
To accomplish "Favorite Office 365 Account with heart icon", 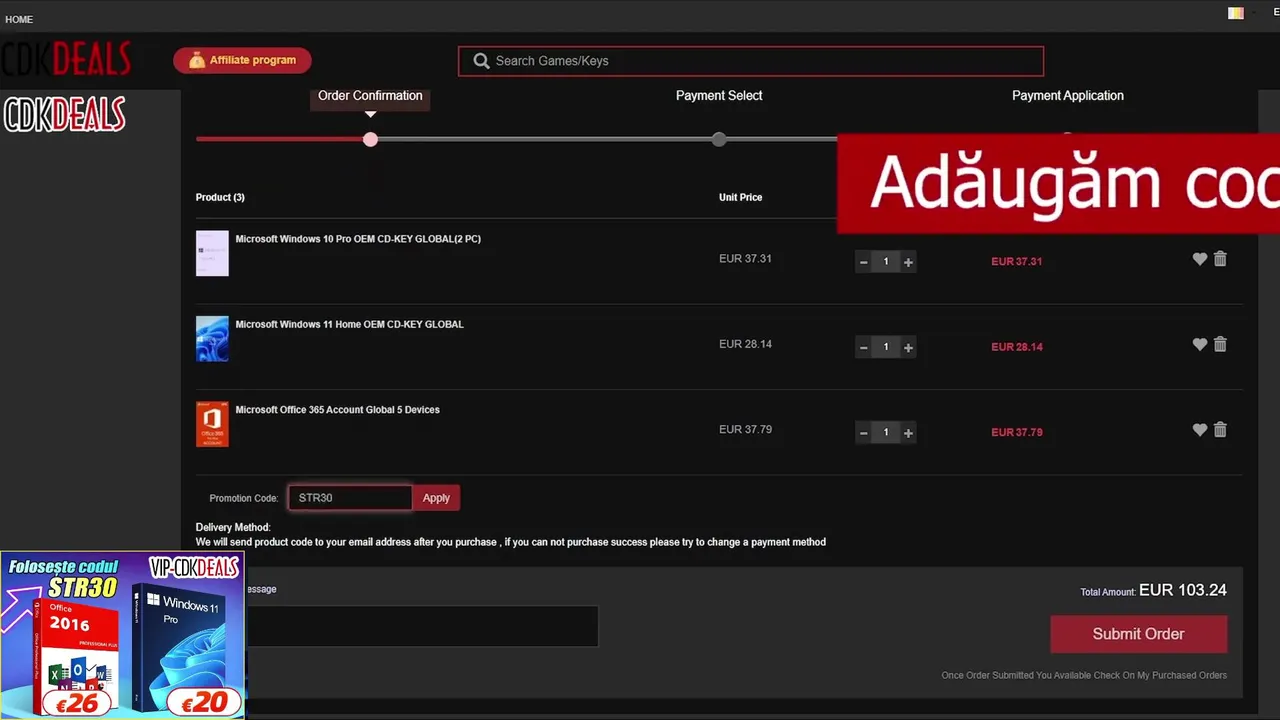I will point(1200,430).
